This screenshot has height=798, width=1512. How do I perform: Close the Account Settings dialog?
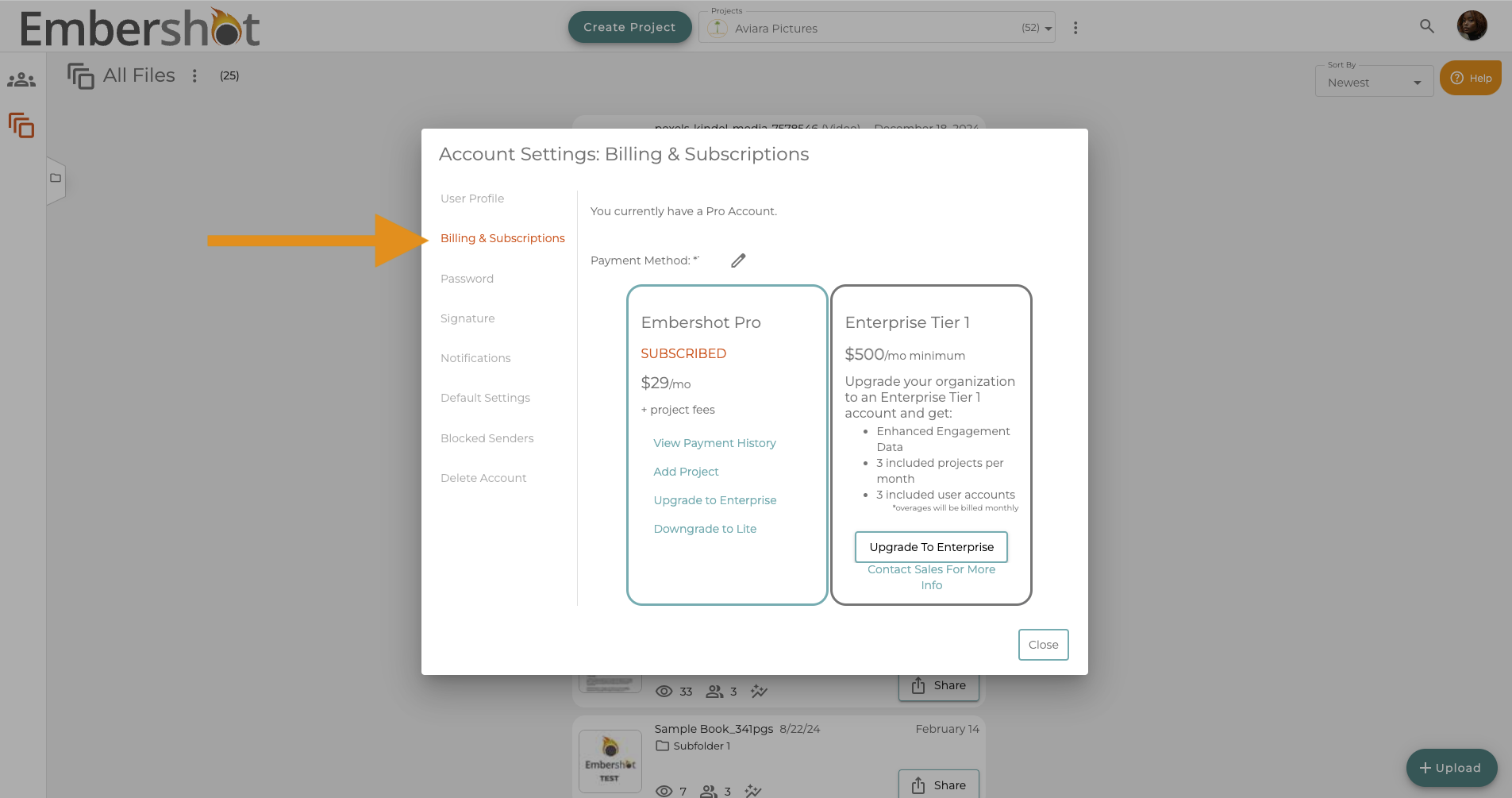pyautogui.click(x=1043, y=645)
